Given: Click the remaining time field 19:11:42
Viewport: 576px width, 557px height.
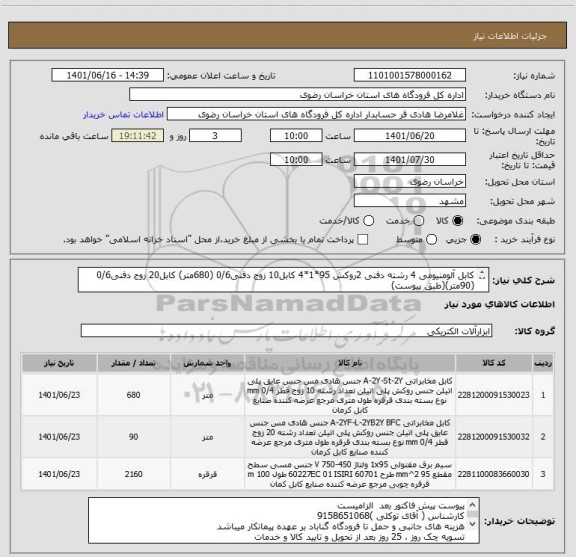Looking at the screenshot, I should (138, 136).
